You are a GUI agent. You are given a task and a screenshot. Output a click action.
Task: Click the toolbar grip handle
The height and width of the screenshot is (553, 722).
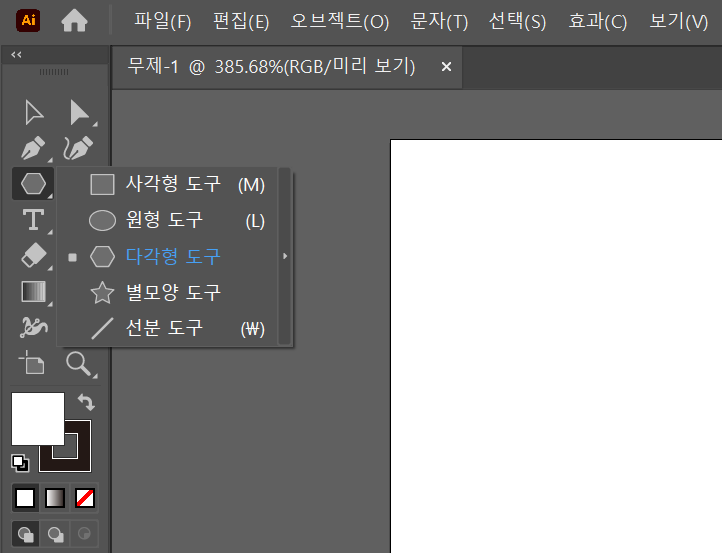pos(54,72)
